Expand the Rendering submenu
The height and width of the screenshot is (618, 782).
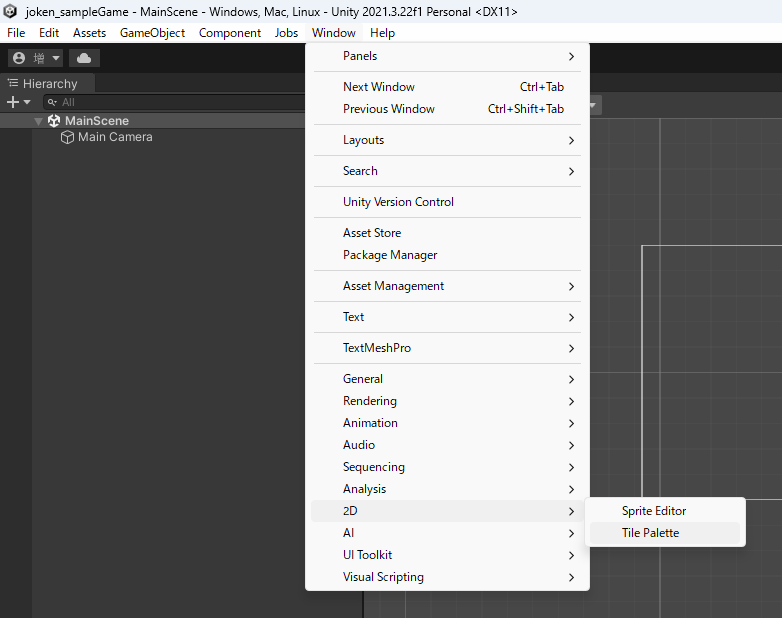447,401
